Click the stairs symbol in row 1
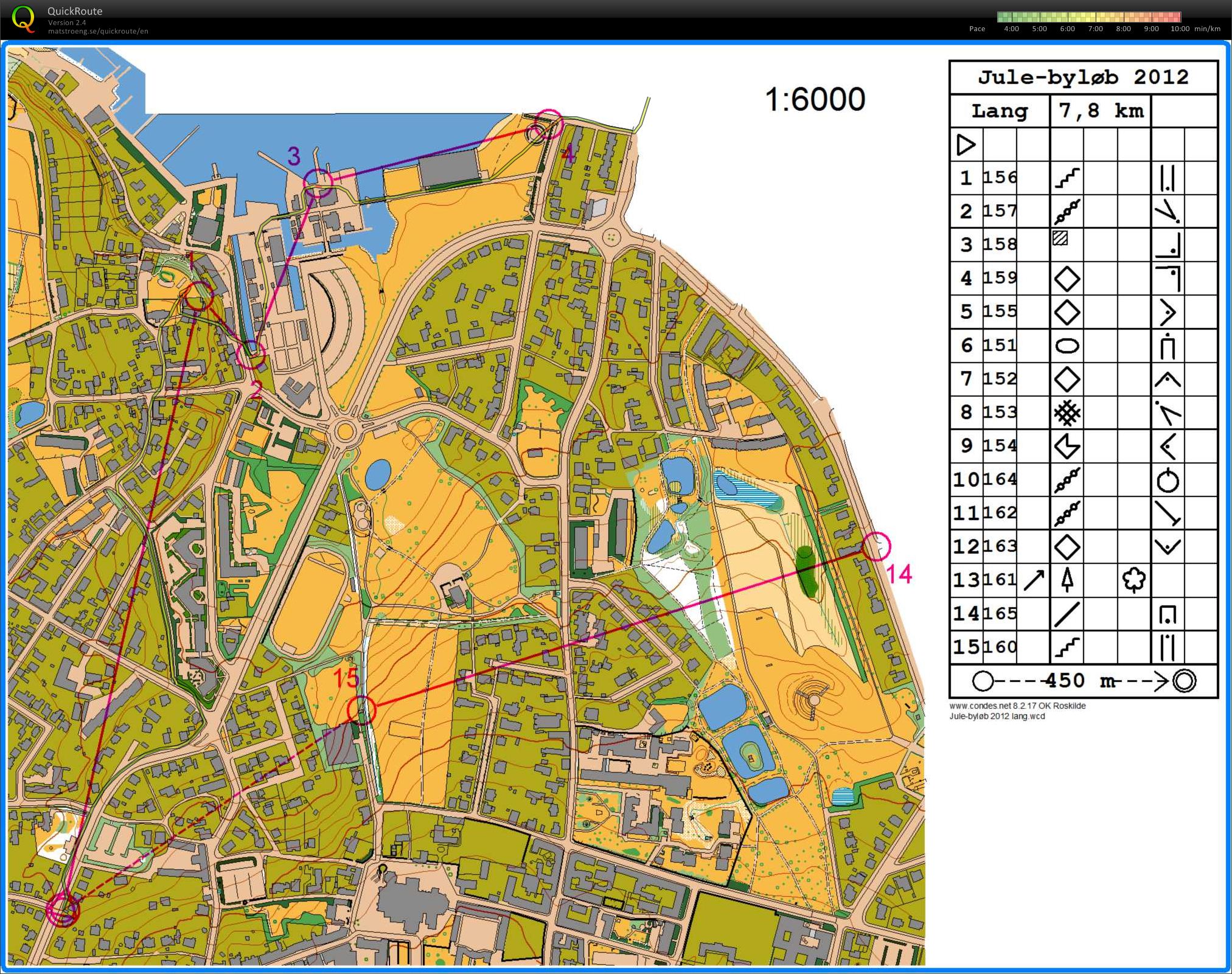The height and width of the screenshot is (974, 1232). pos(1067,178)
